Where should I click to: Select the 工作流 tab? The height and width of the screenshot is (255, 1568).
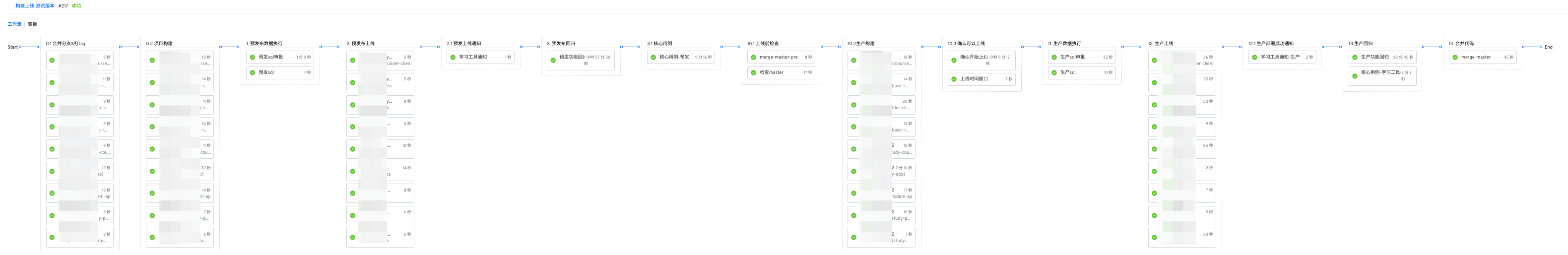pyautogui.click(x=14, y=24)
